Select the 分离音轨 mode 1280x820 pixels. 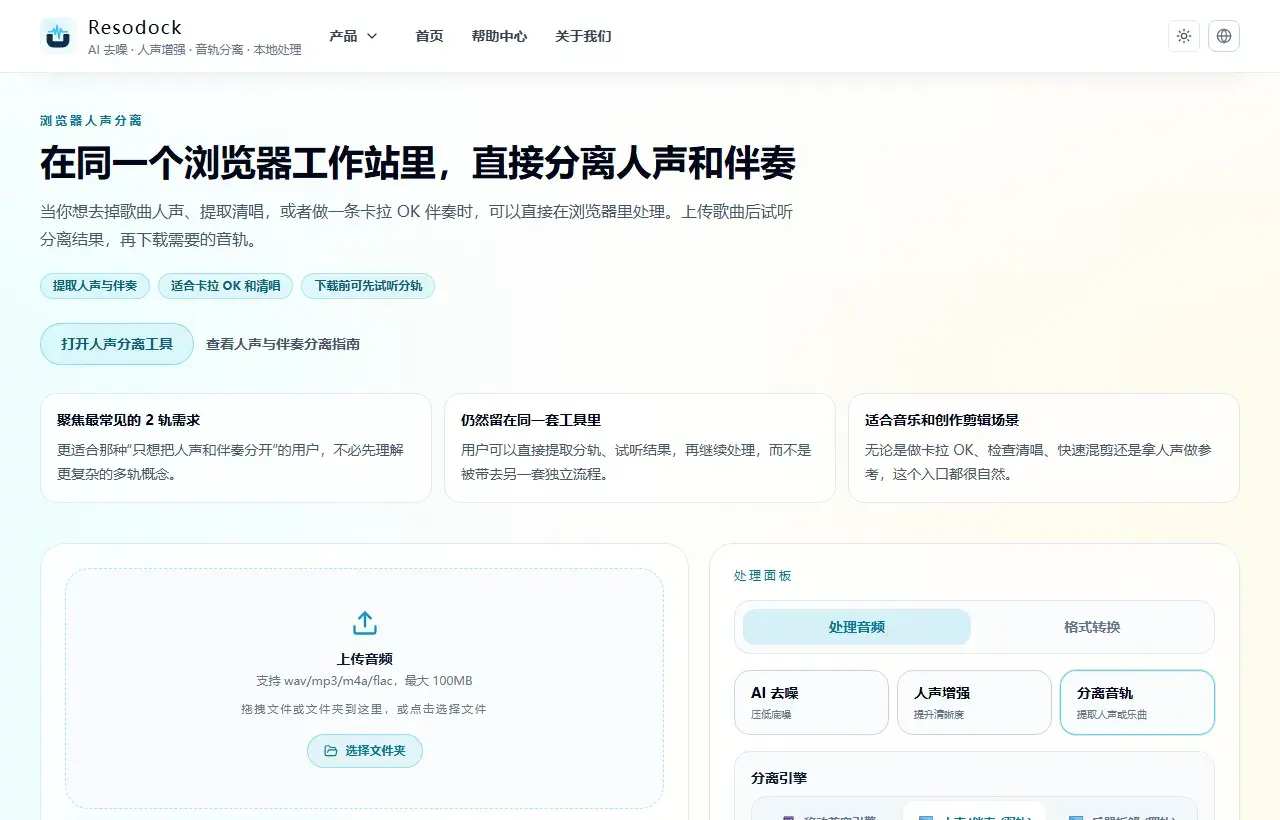[x=1137, y=702]
